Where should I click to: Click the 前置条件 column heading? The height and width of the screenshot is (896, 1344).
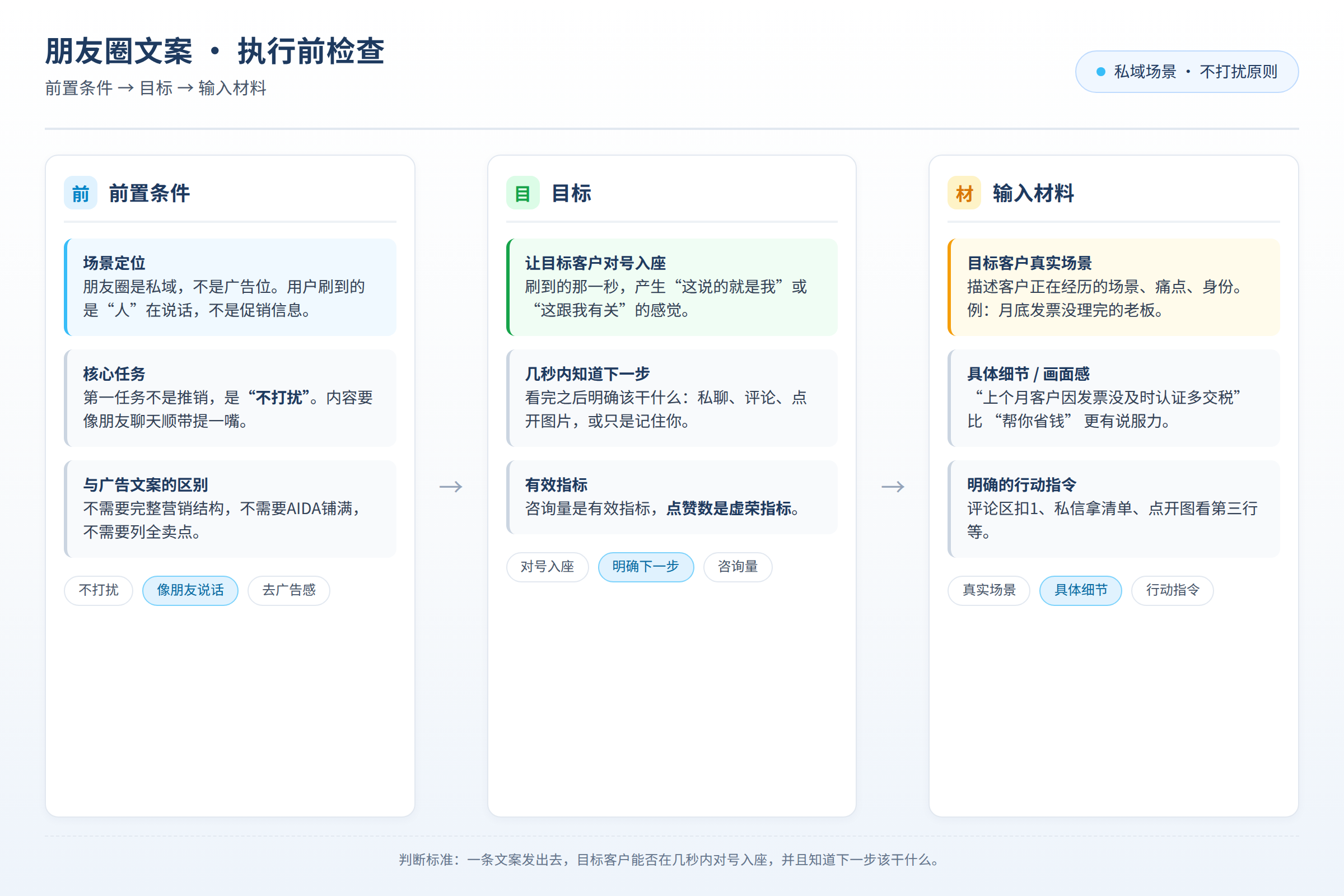149,193
